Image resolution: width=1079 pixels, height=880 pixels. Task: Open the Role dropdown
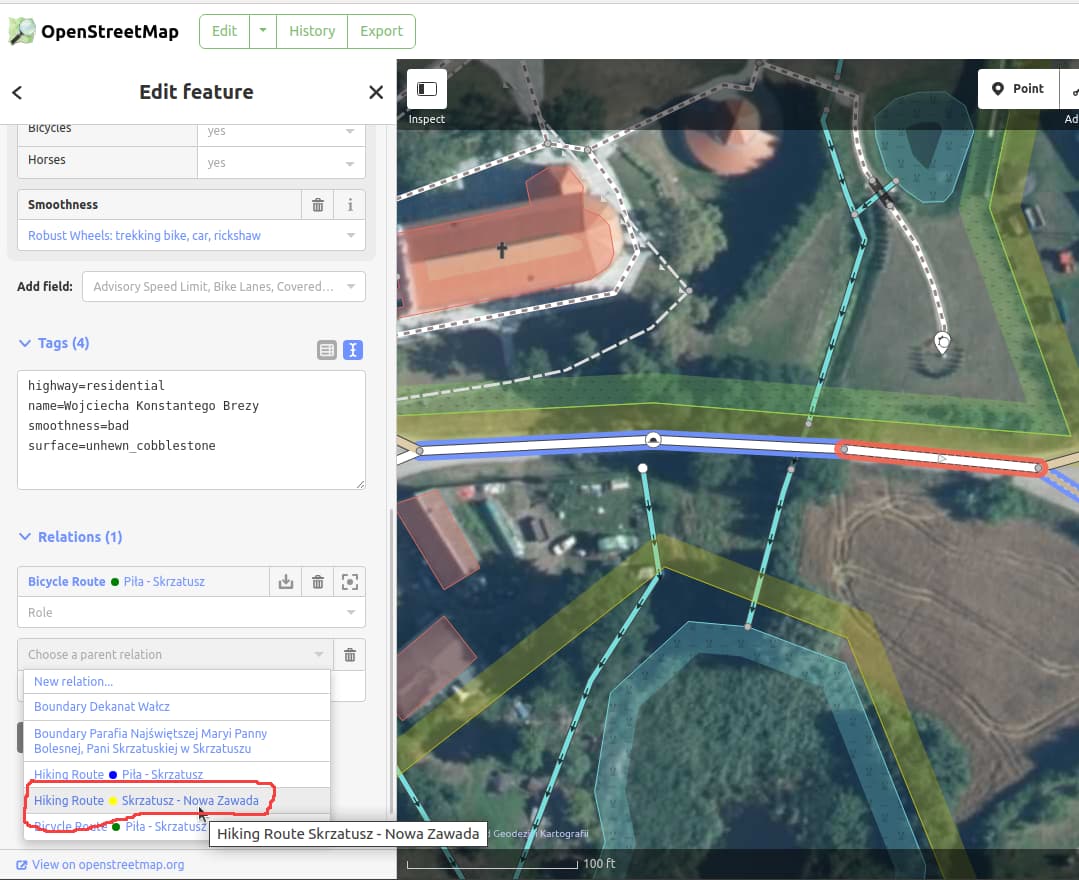[x=191, y=612]
